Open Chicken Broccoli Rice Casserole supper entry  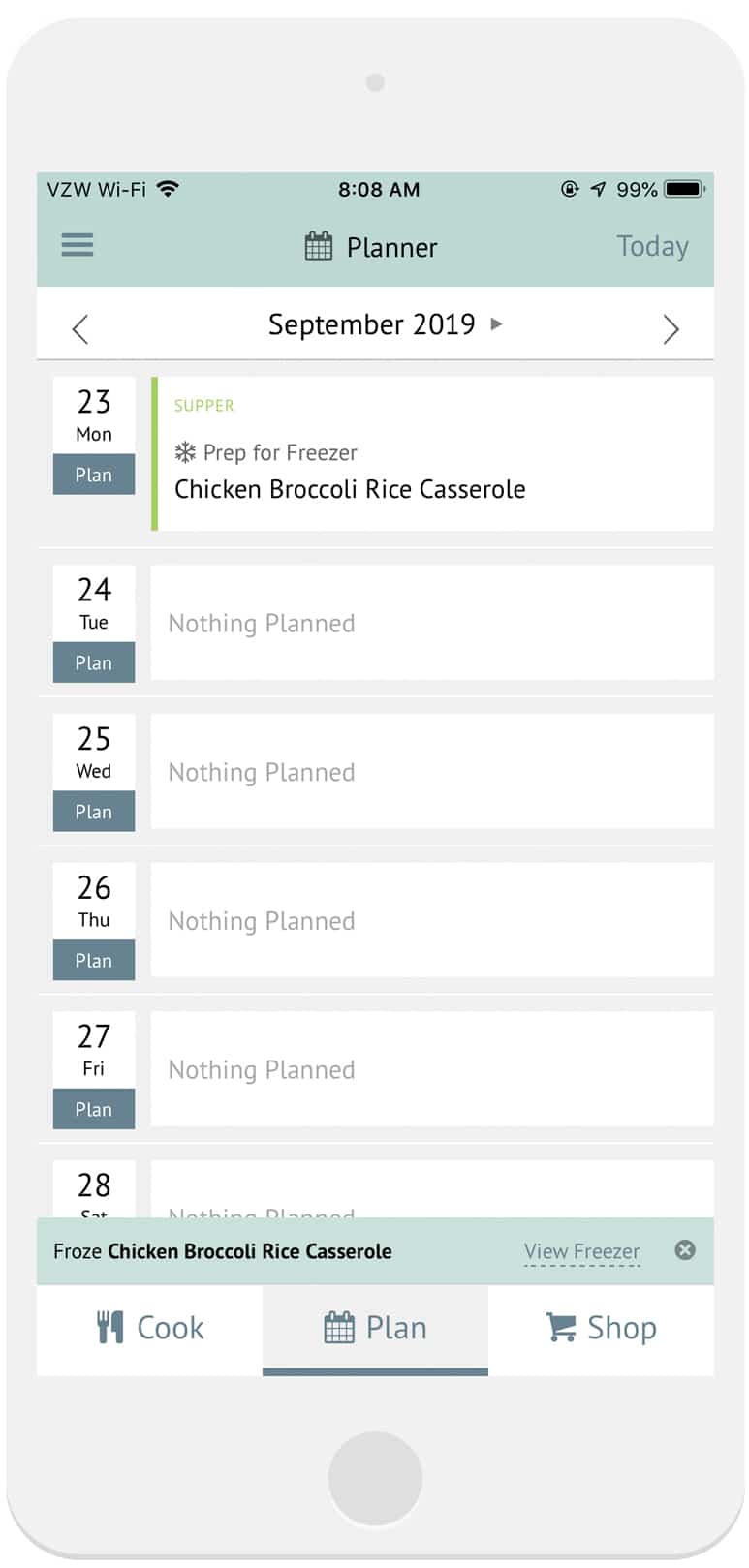350,489
